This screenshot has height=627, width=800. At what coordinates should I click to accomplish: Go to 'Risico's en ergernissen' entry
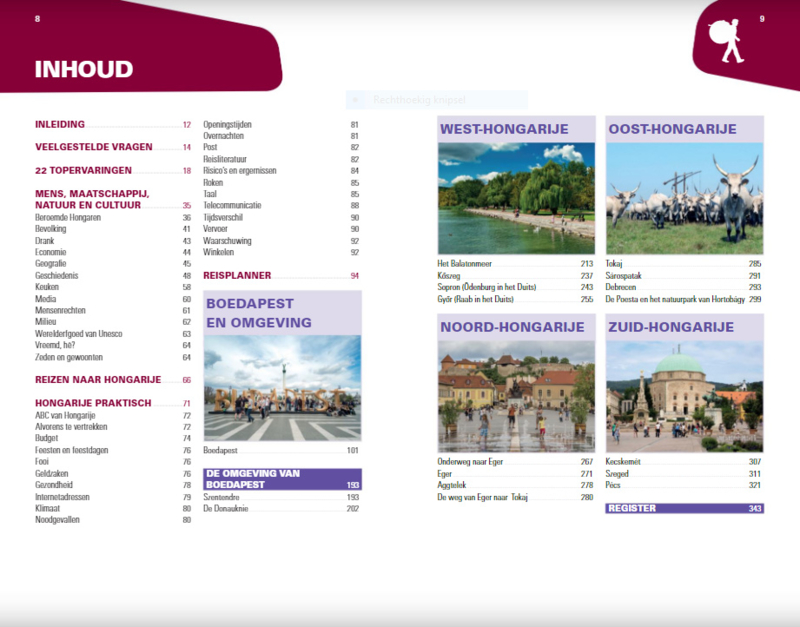[x=281, y=170]
